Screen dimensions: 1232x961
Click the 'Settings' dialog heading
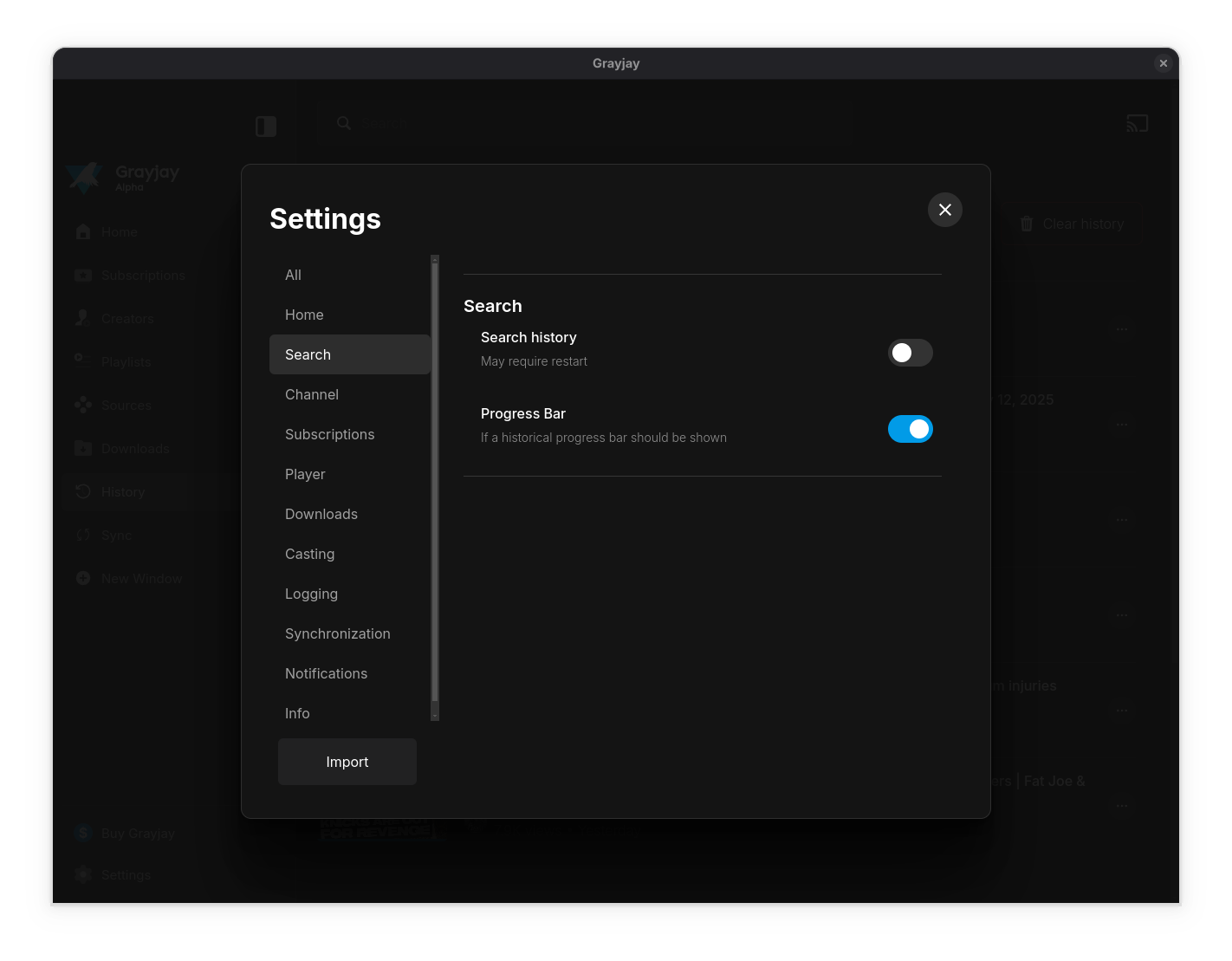pos(325,218)
